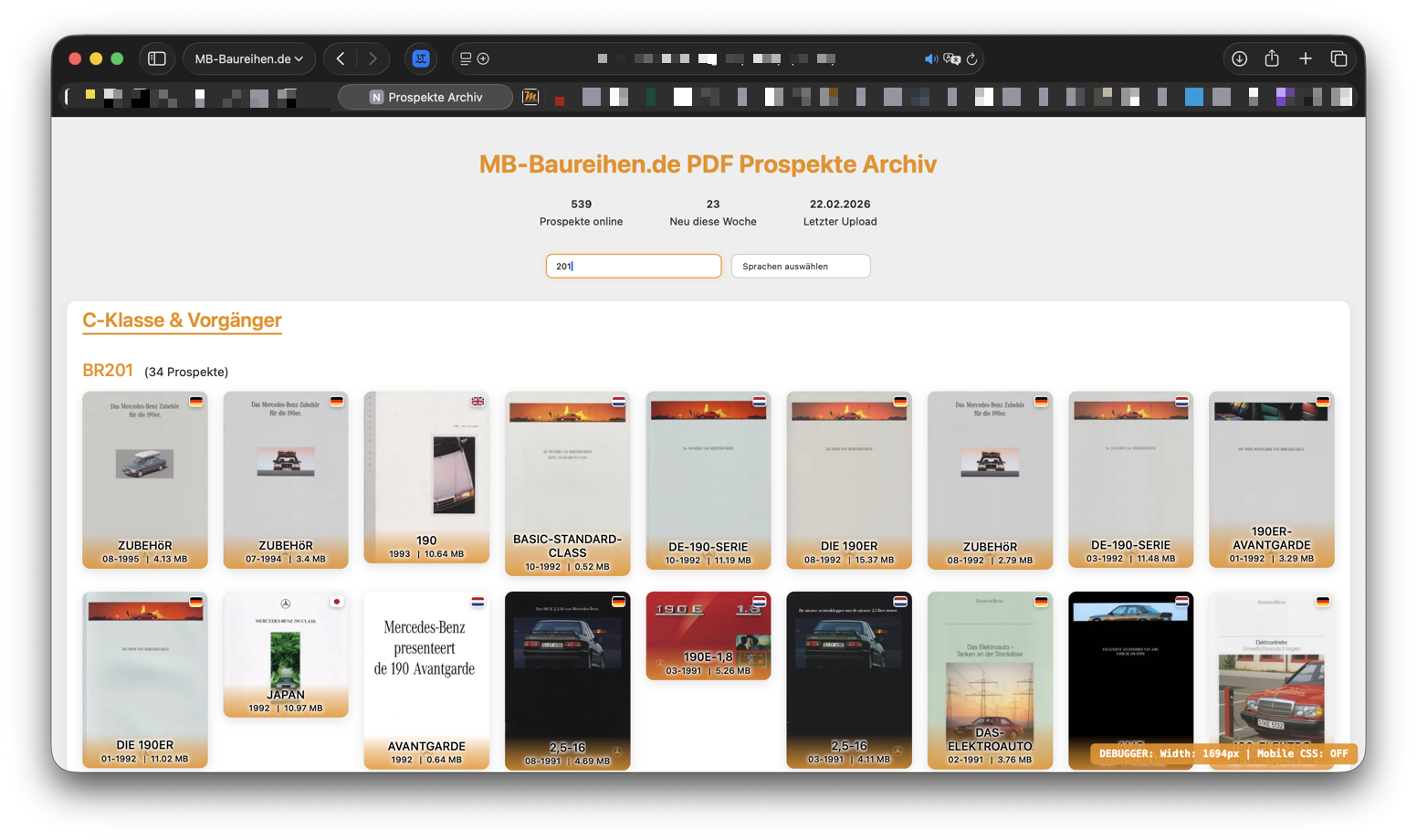Screen dimensions: 1417x840
Task: Open the Basic-Standard-Class brochure
Action: 567,482
